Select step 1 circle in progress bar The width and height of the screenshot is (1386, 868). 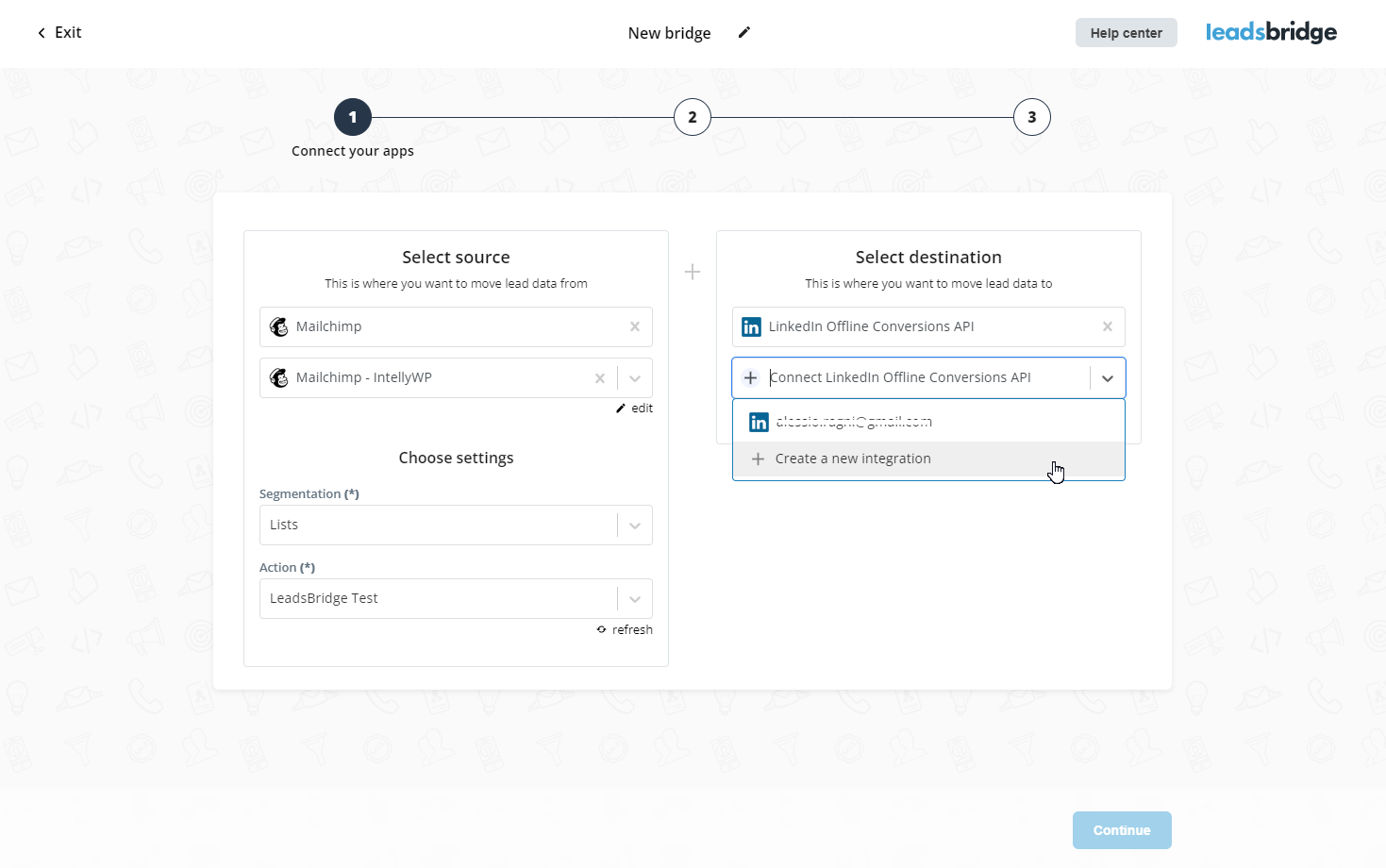(x=353, y=117)
